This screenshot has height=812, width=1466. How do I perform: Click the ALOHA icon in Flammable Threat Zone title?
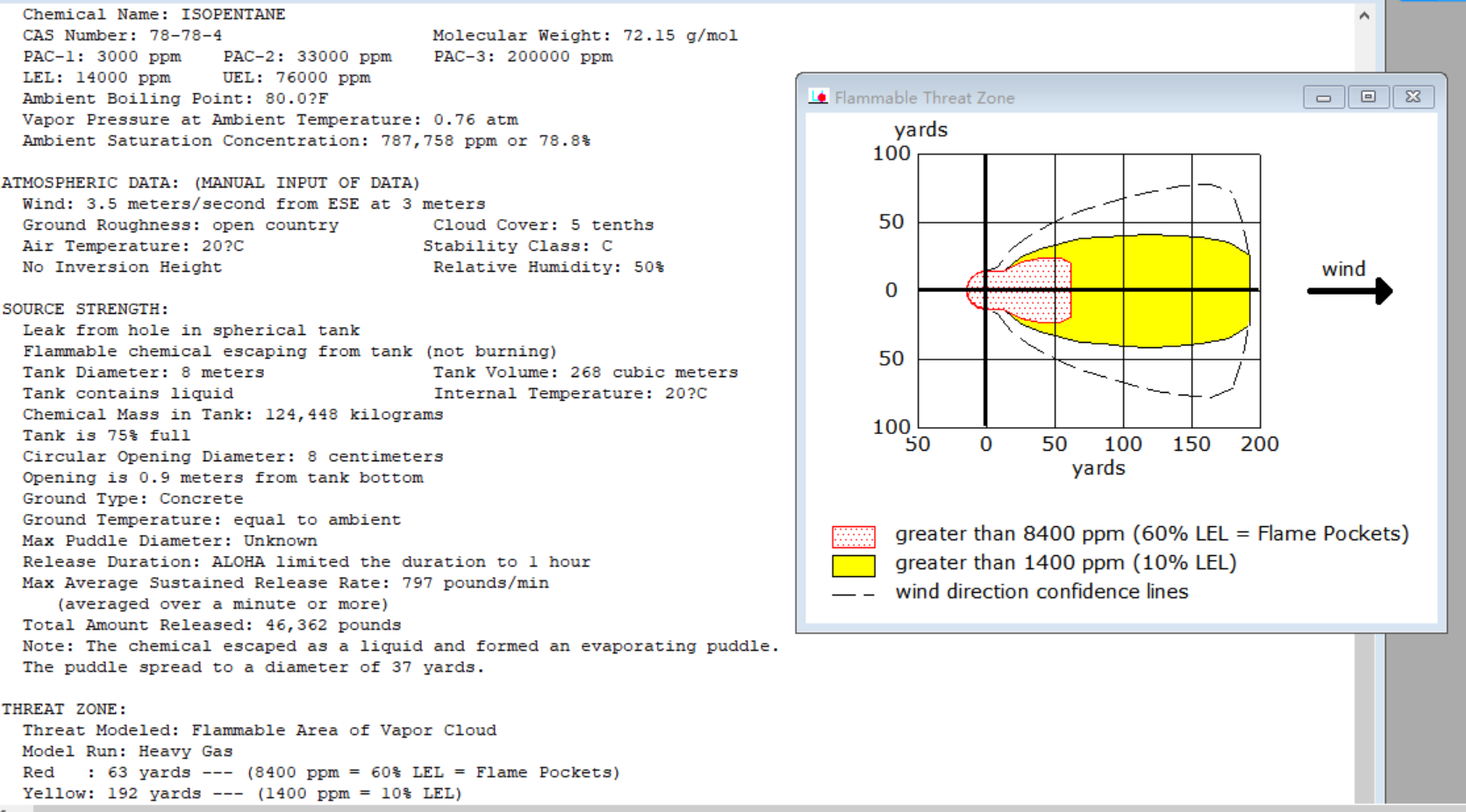click(x=819, y=97)
